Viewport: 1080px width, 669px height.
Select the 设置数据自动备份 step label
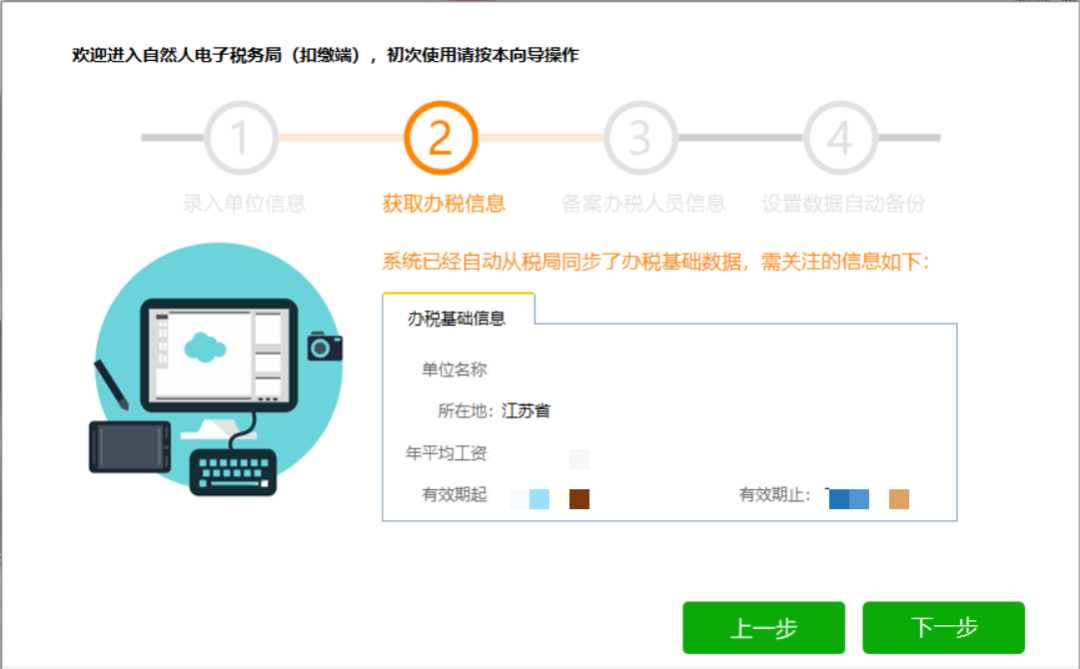[x=843, y=204]
